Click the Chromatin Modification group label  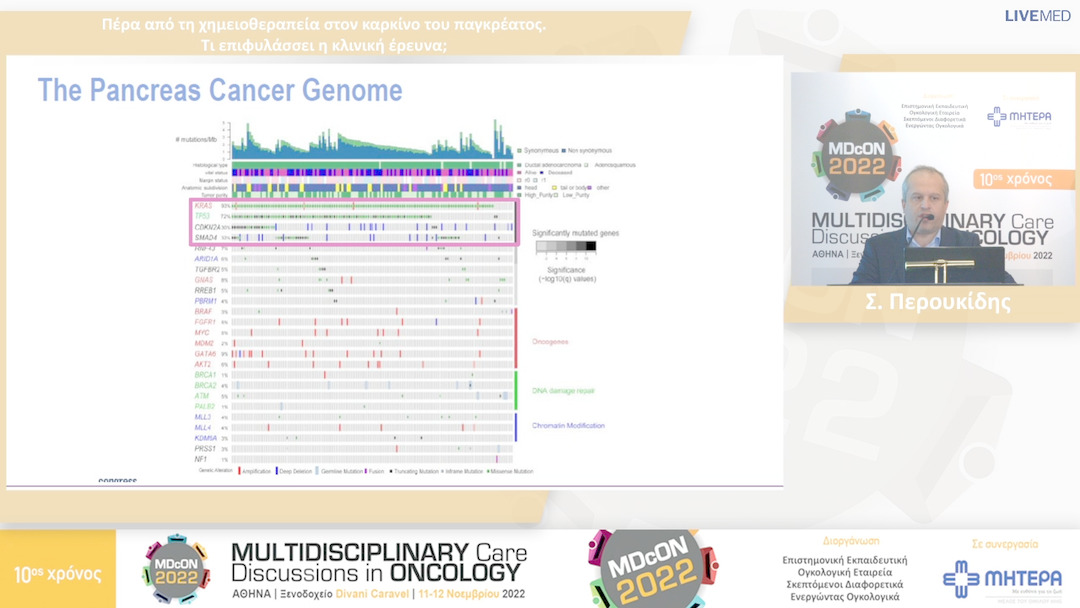point(568,426)
